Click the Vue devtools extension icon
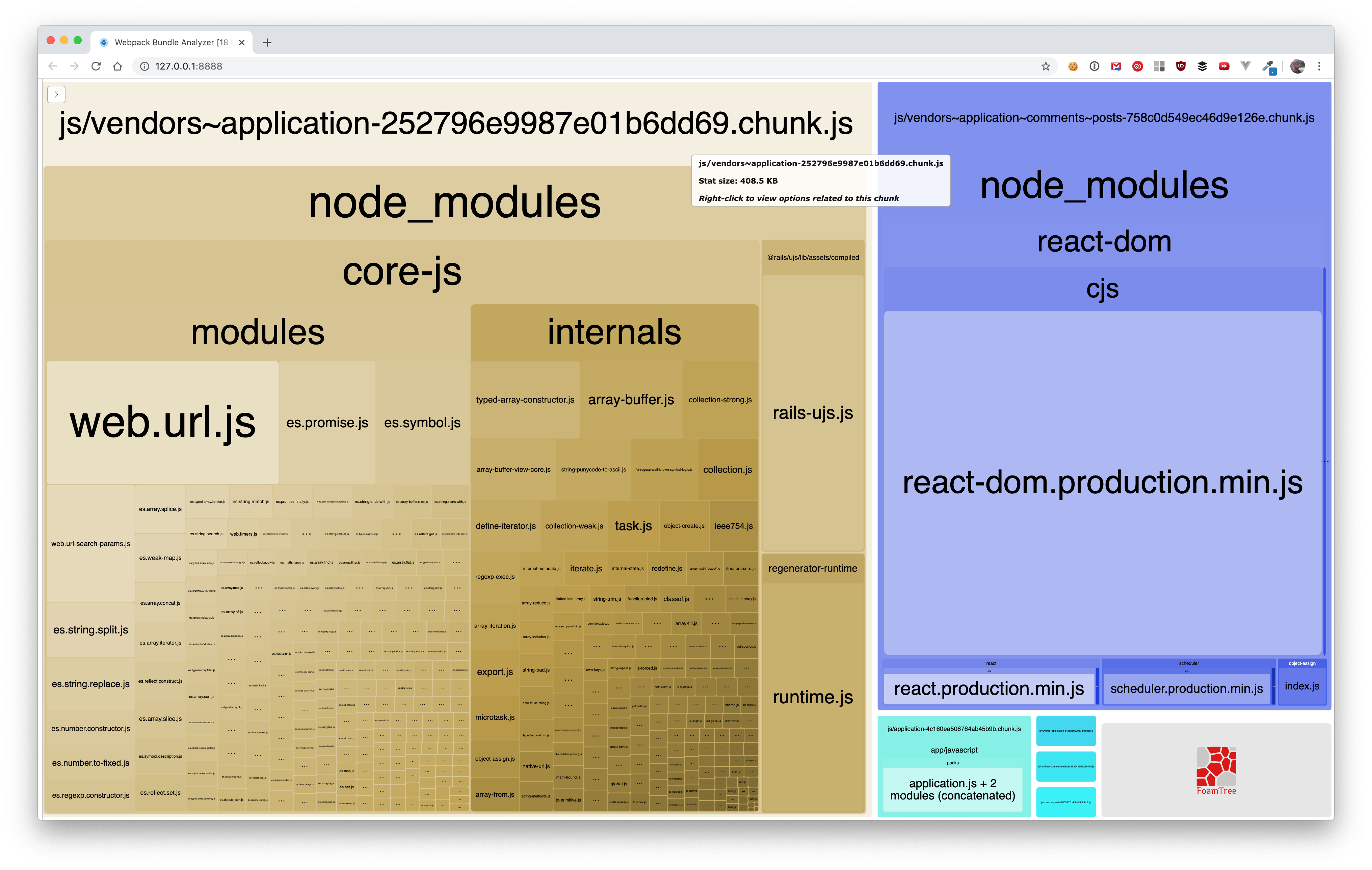 tap(1245, 66)
